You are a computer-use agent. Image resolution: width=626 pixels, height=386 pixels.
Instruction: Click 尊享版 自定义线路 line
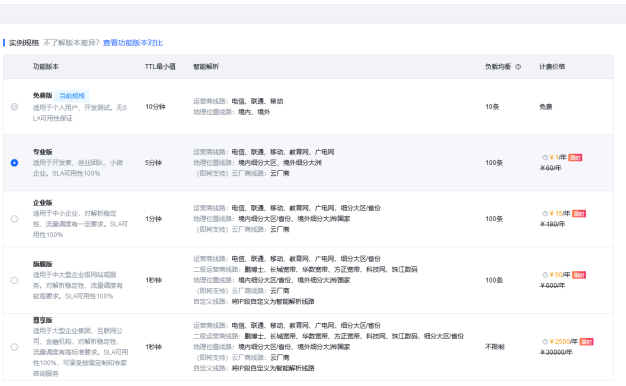(254, 368)
